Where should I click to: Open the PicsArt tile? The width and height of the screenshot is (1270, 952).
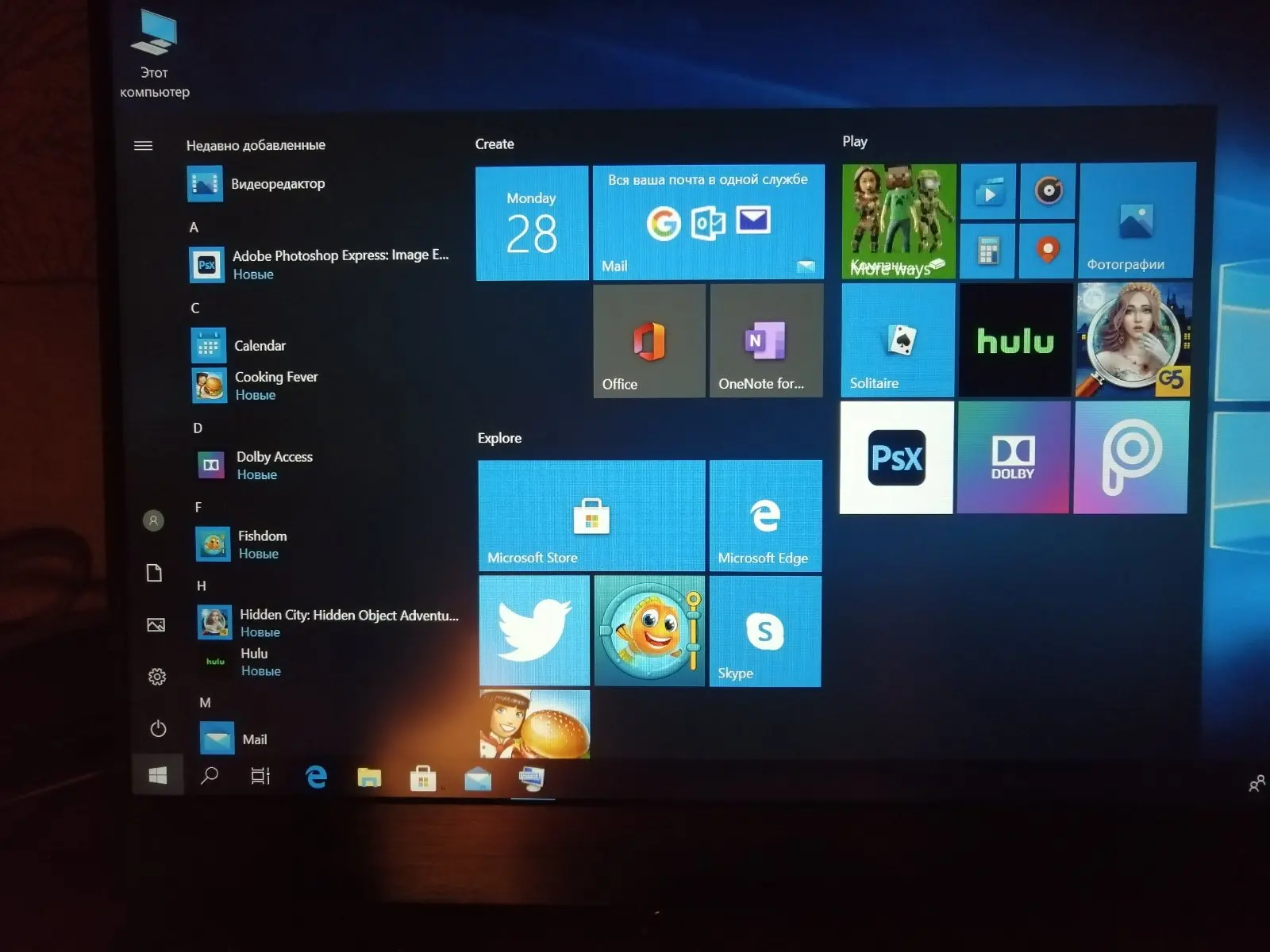[1131, 457]
